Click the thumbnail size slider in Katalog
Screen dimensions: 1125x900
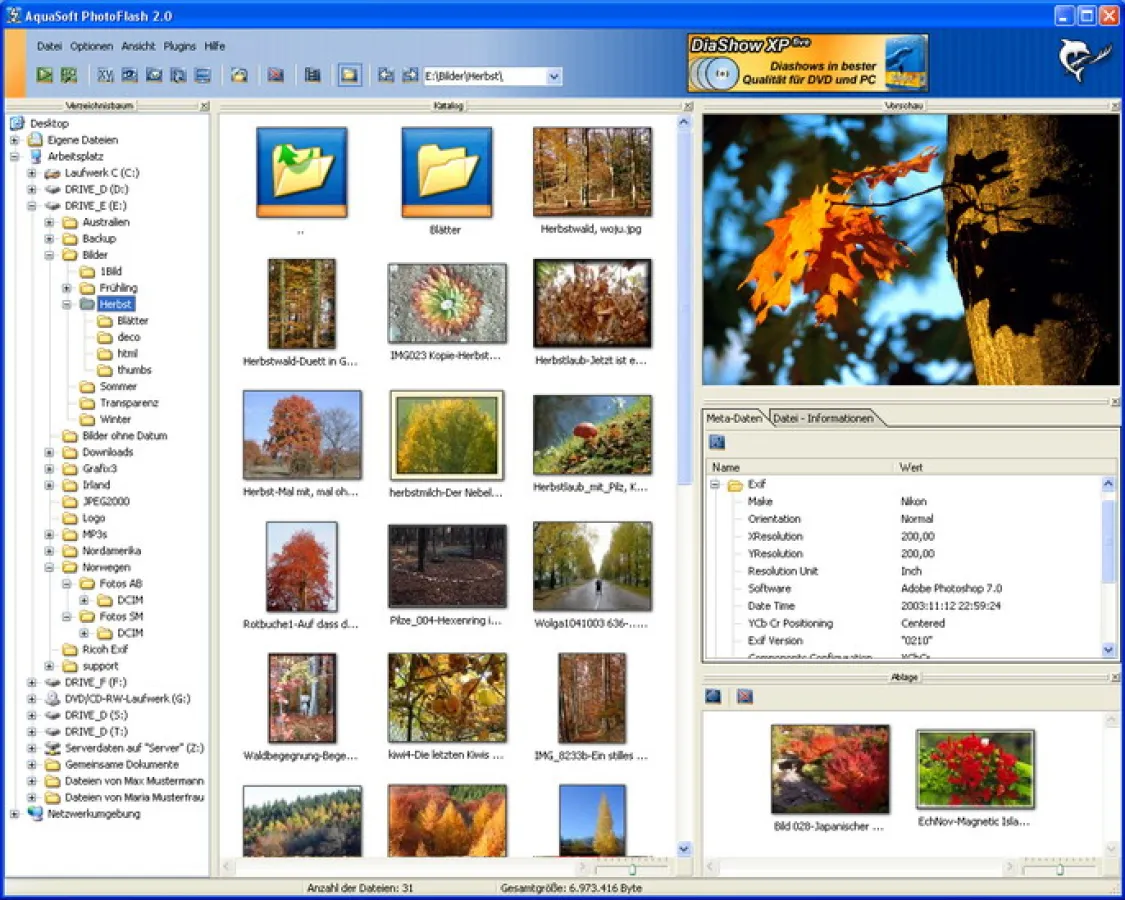[x=631, y=869]
